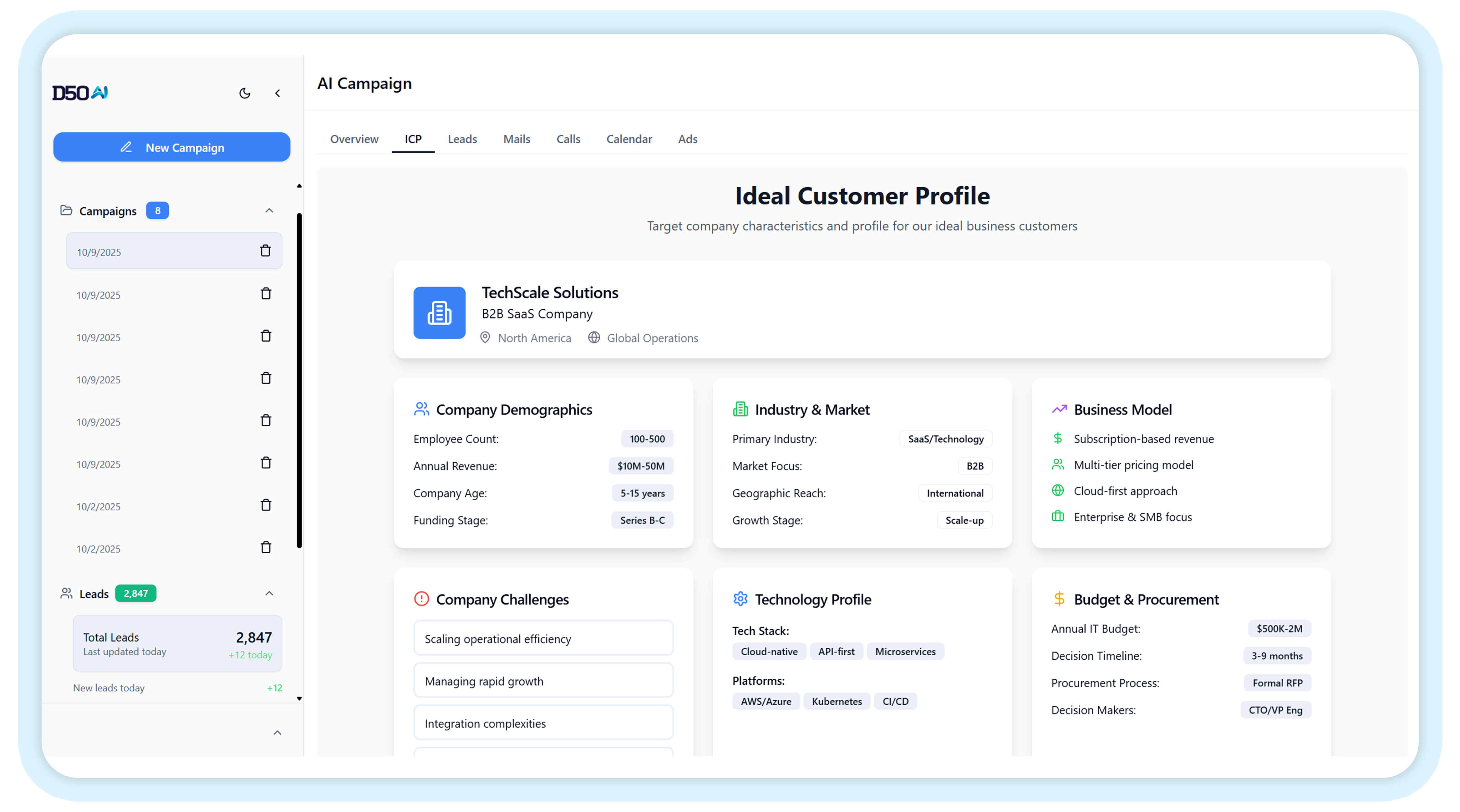This screenshot has width=1460, height=812.
Task: Start a New Campaign
Action: coord(172,147)
